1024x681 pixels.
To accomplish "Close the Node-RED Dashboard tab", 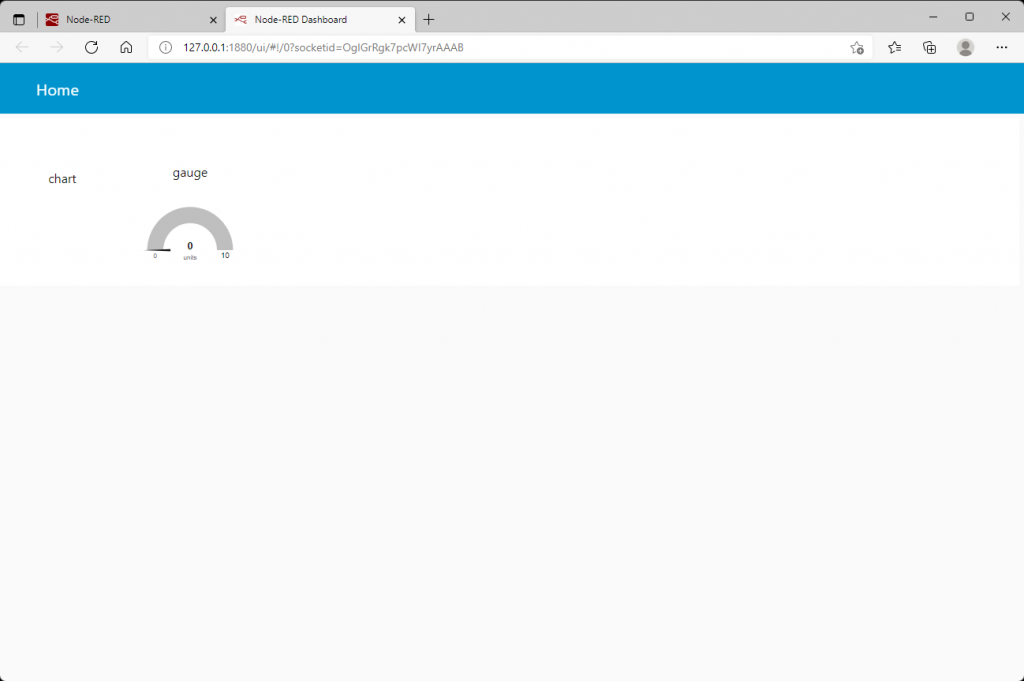I will coord(402,20).
